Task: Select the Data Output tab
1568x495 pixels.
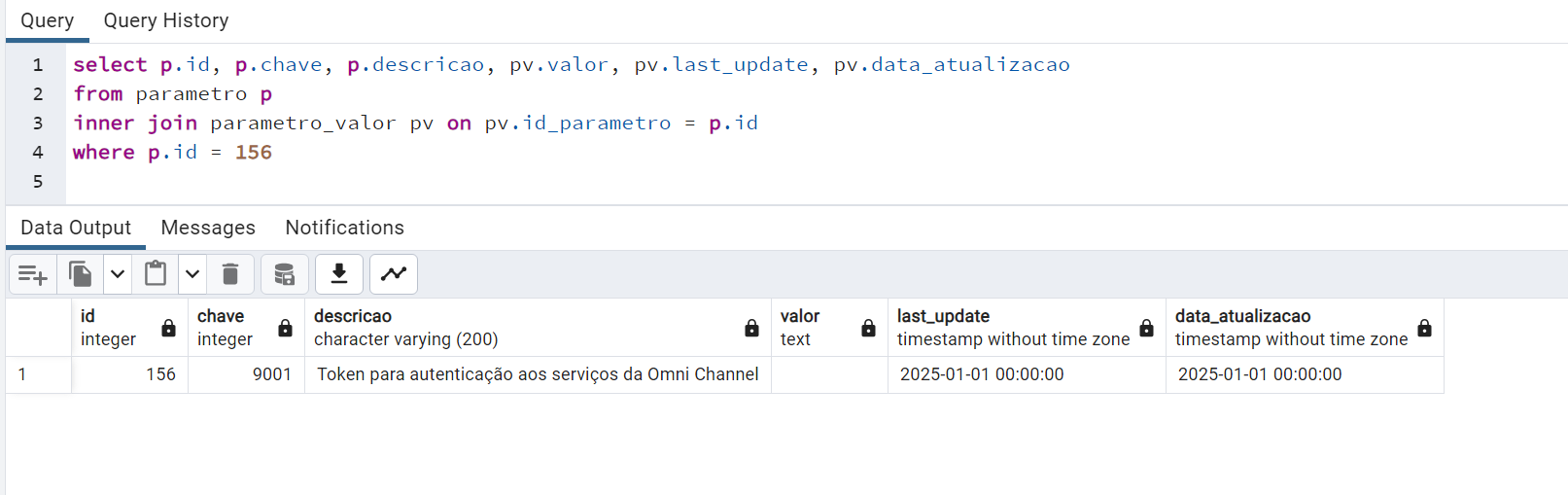Action: click(x=76, y=228)
